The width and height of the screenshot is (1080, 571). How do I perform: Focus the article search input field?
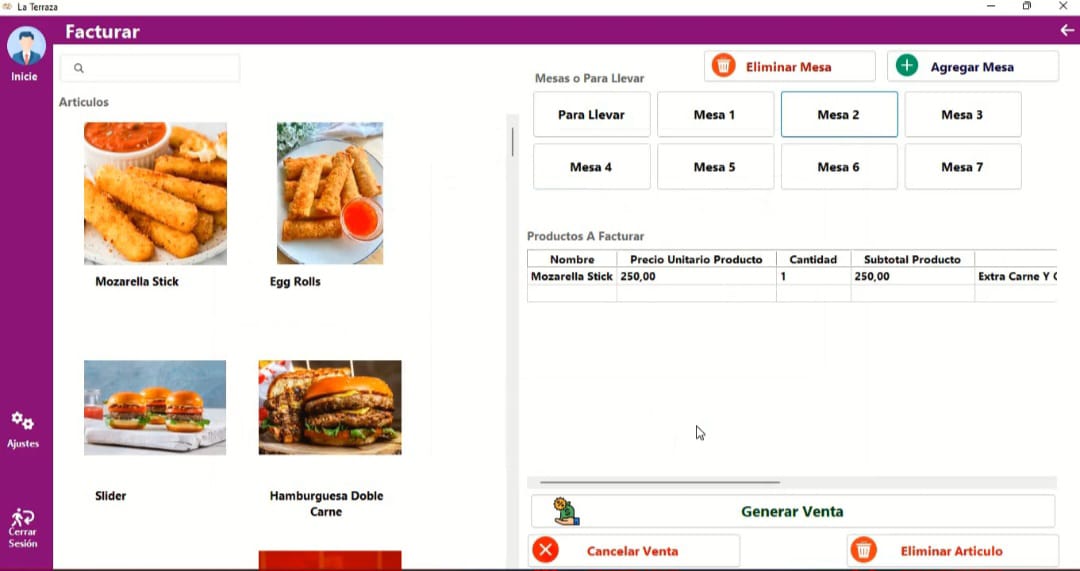coord(150,68)
